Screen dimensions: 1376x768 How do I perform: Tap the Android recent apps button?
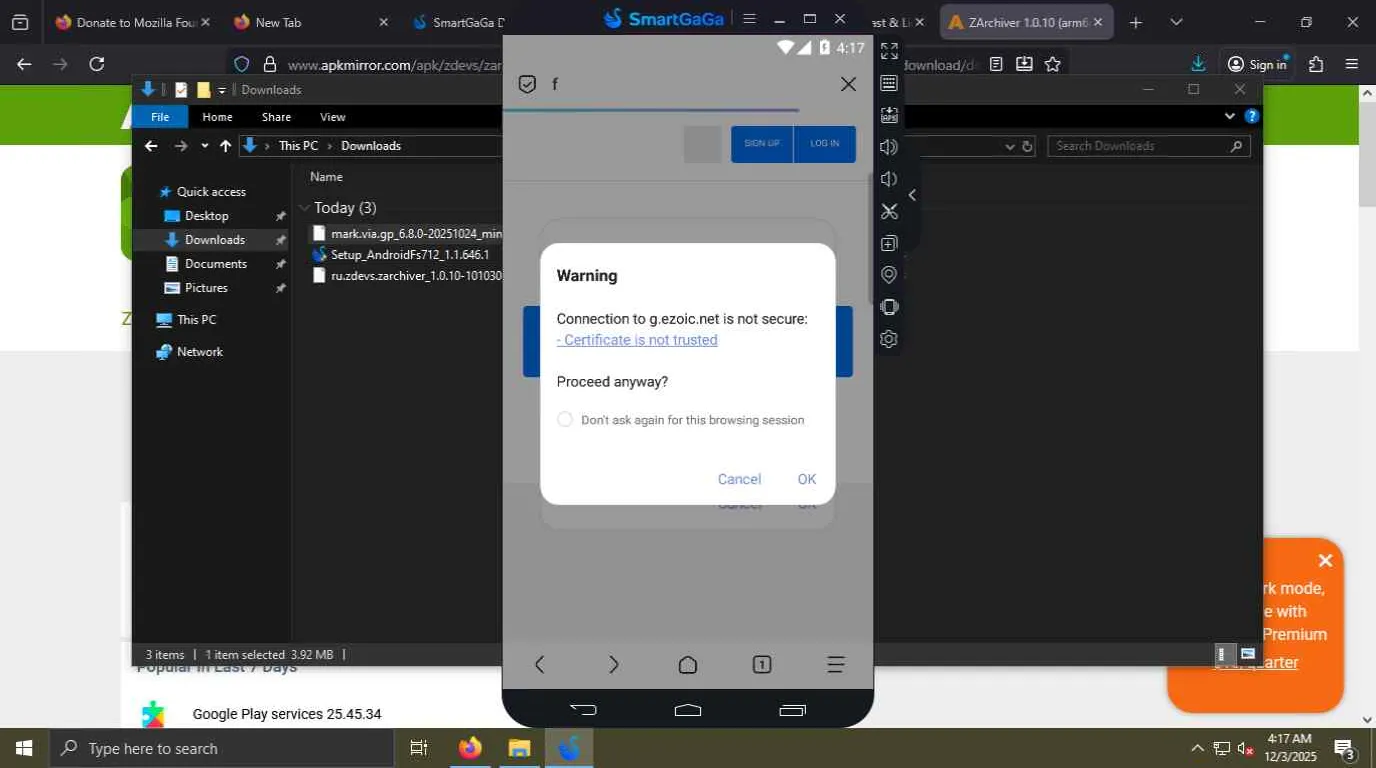pyautogui.click(x=792, y=710)
